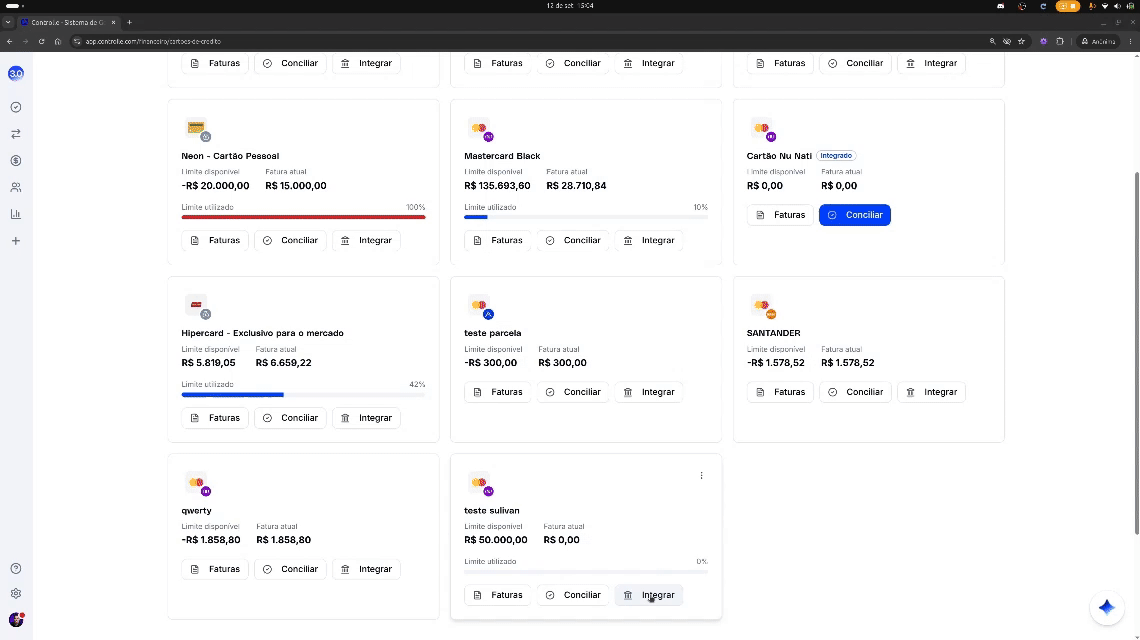1140x640 pixels.
Task: Open the transfers arrows icon in sidebar
Action: click(x=16, y=134)
